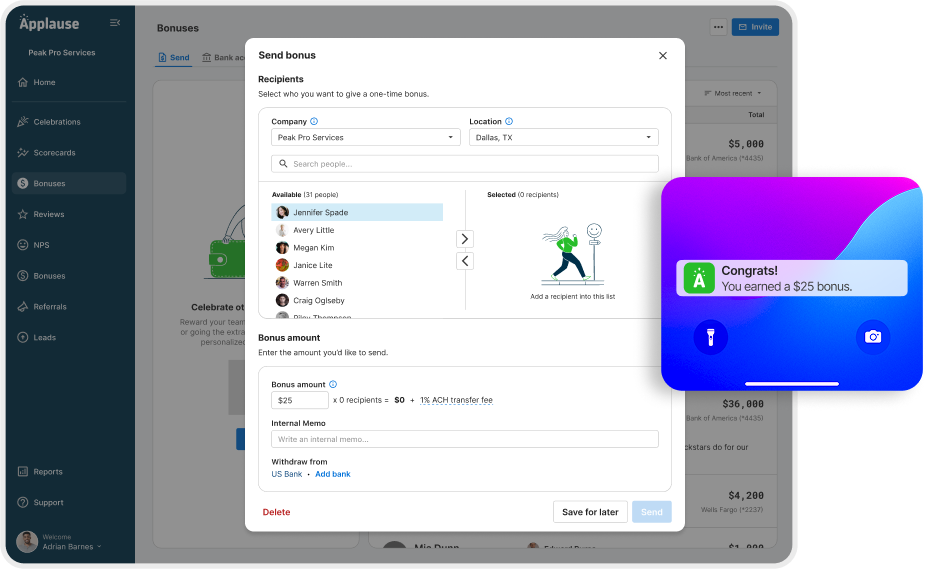929x569 pixels.
Task: Click the Internal Memo field
Action: pos(464,439)
